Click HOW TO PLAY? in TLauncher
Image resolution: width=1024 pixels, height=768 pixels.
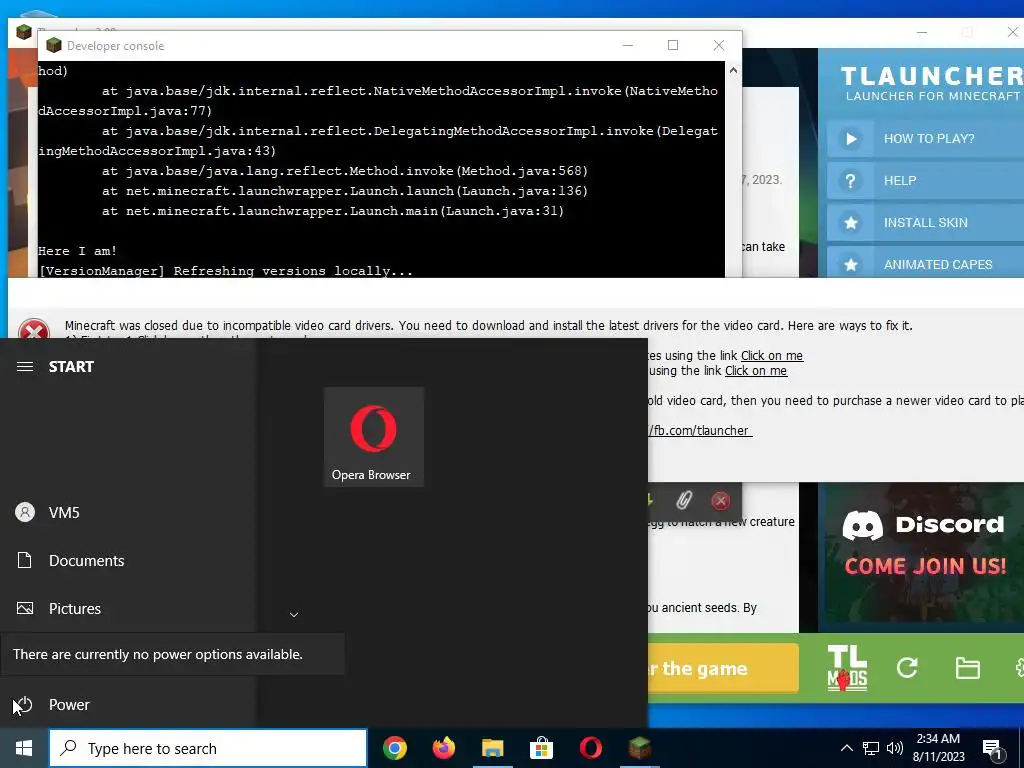[925, 138]
